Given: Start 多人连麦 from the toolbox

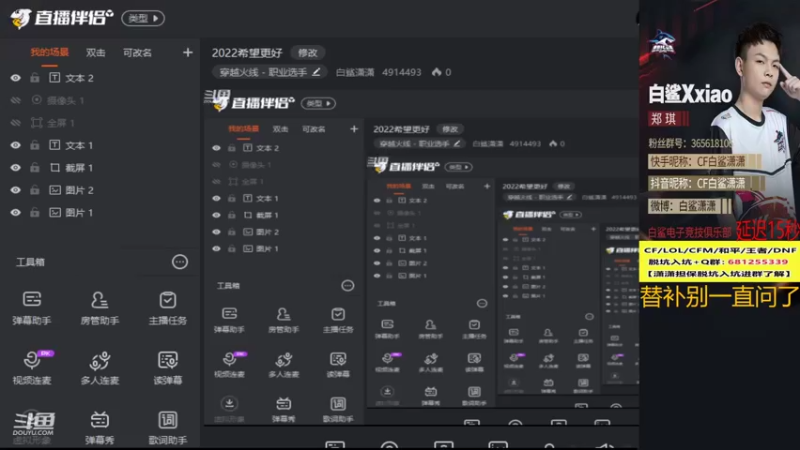Looking at the screenshot, I should click(x=99, y=367).
